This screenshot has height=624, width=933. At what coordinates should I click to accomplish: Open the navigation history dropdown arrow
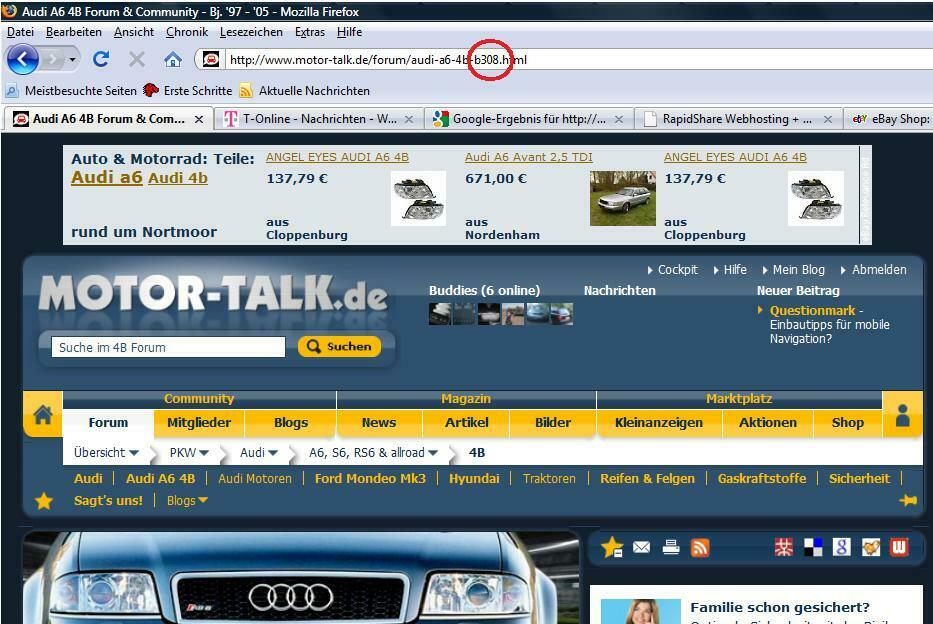pos(72,59)
